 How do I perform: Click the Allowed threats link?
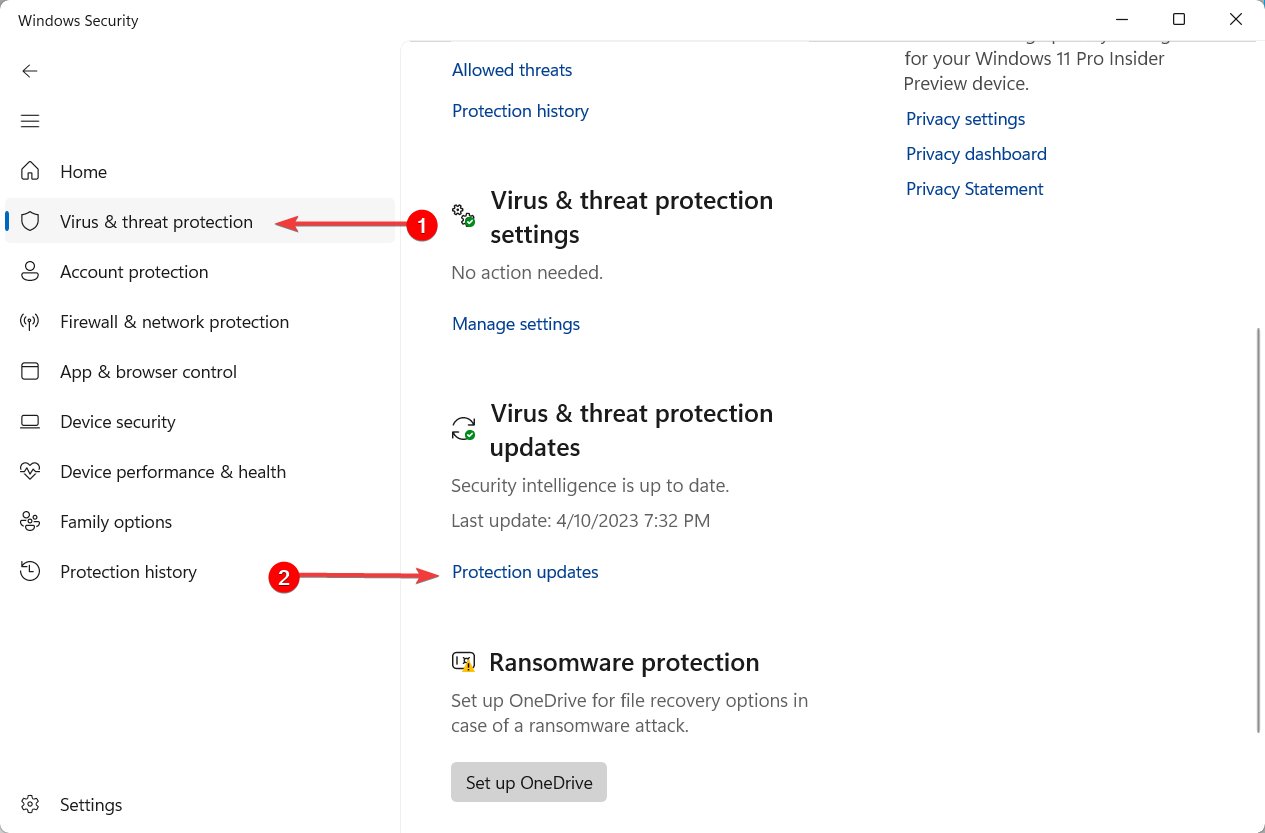click(512, 70)
